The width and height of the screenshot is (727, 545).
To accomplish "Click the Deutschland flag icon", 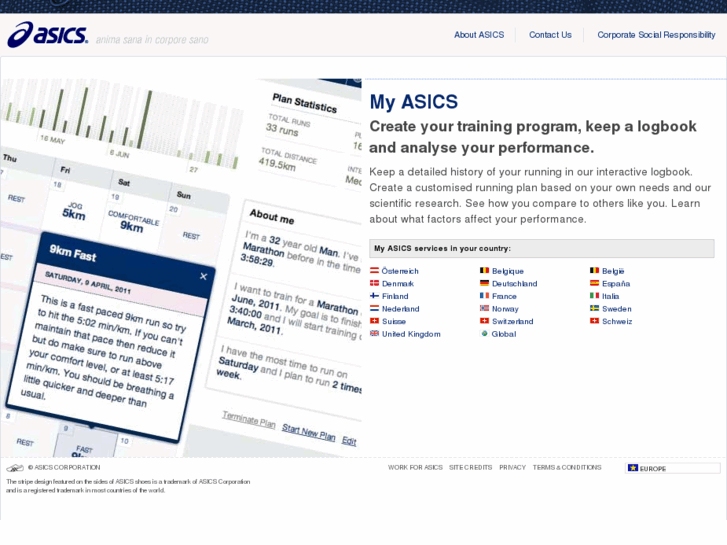I will pos(484,283).
